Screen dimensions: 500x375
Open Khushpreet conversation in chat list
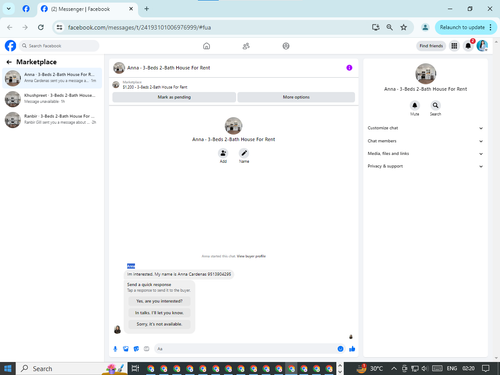click(52, 99)
